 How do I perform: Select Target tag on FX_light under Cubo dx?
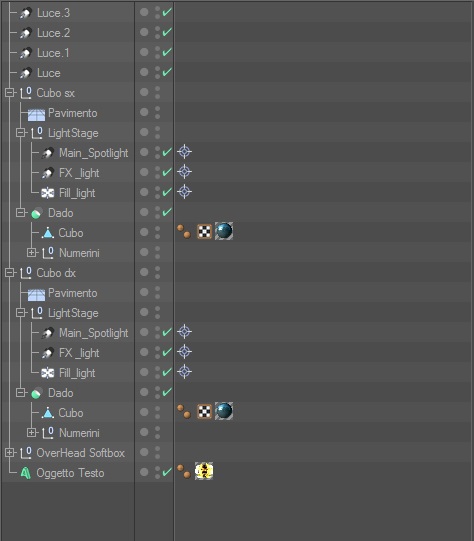pos(185,352)
